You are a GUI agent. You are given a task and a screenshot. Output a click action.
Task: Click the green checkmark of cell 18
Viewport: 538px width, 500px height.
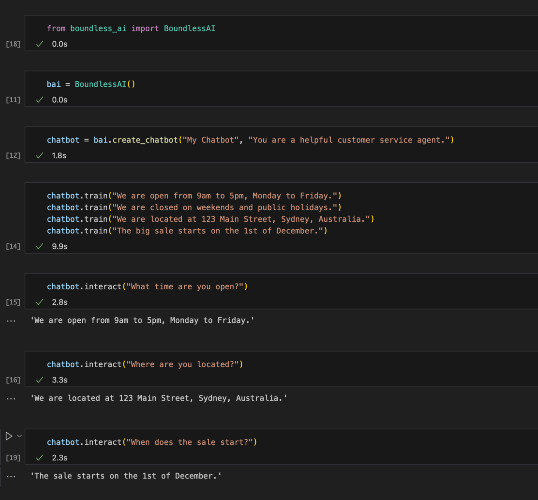tap(39, 44)
